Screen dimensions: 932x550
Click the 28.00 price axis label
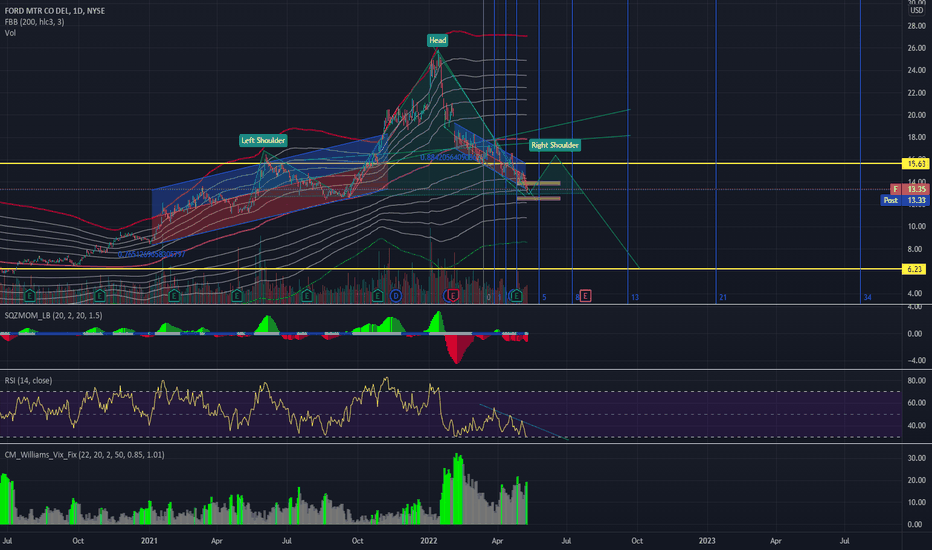tap(917, 26)
